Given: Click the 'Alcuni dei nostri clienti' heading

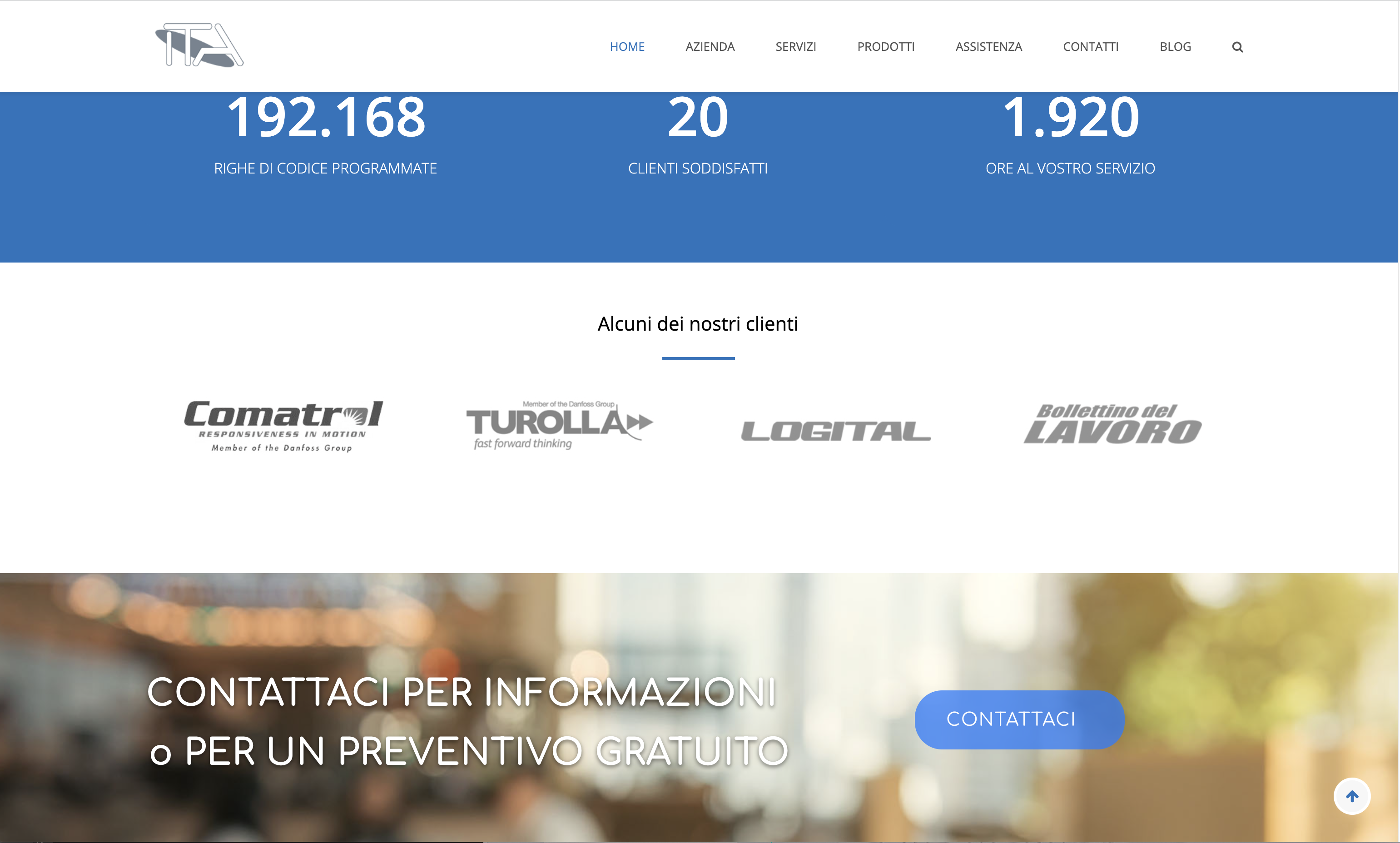Looking at the screenshot, I should click(x=698, y=324).
